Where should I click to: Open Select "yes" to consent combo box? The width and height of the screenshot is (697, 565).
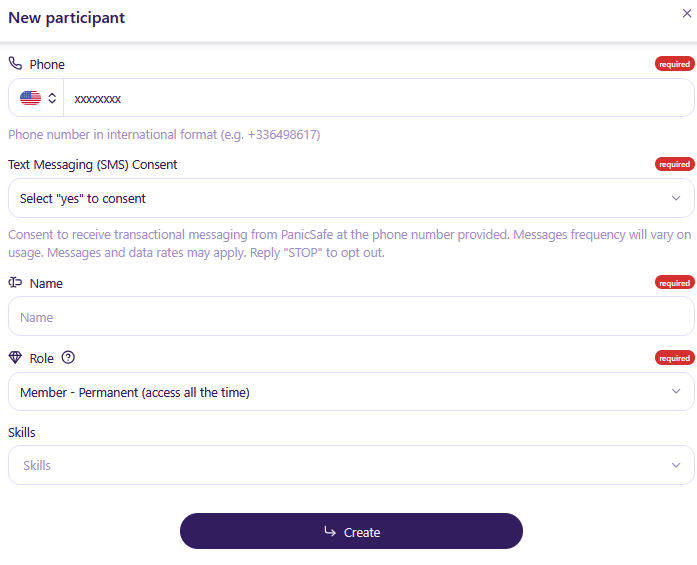tap(351, 198)
